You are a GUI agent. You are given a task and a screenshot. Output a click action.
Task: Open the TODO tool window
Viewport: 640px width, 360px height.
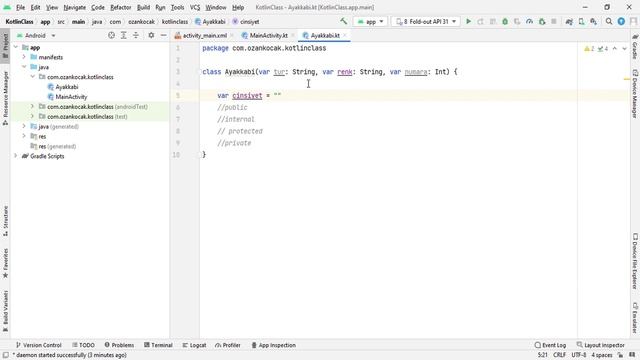[83, 345]
